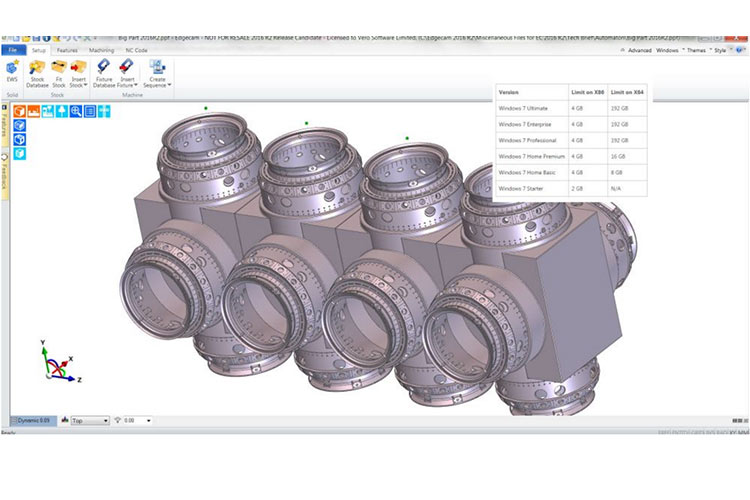Click the Insert Stock icon
Screen dimensions: 750x500
(x=78, y=67)
